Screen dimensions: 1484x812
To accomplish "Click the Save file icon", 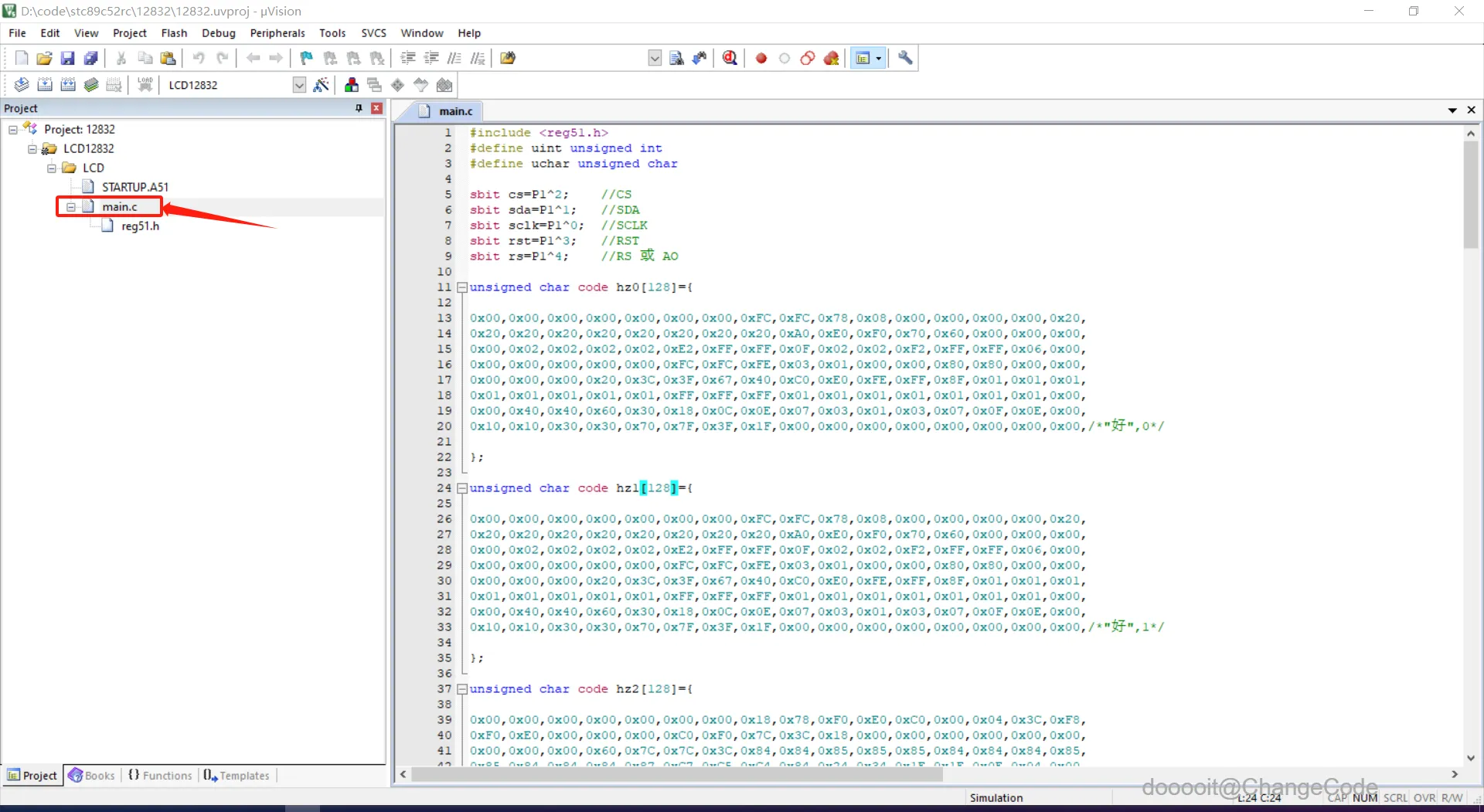I will 67,58.
